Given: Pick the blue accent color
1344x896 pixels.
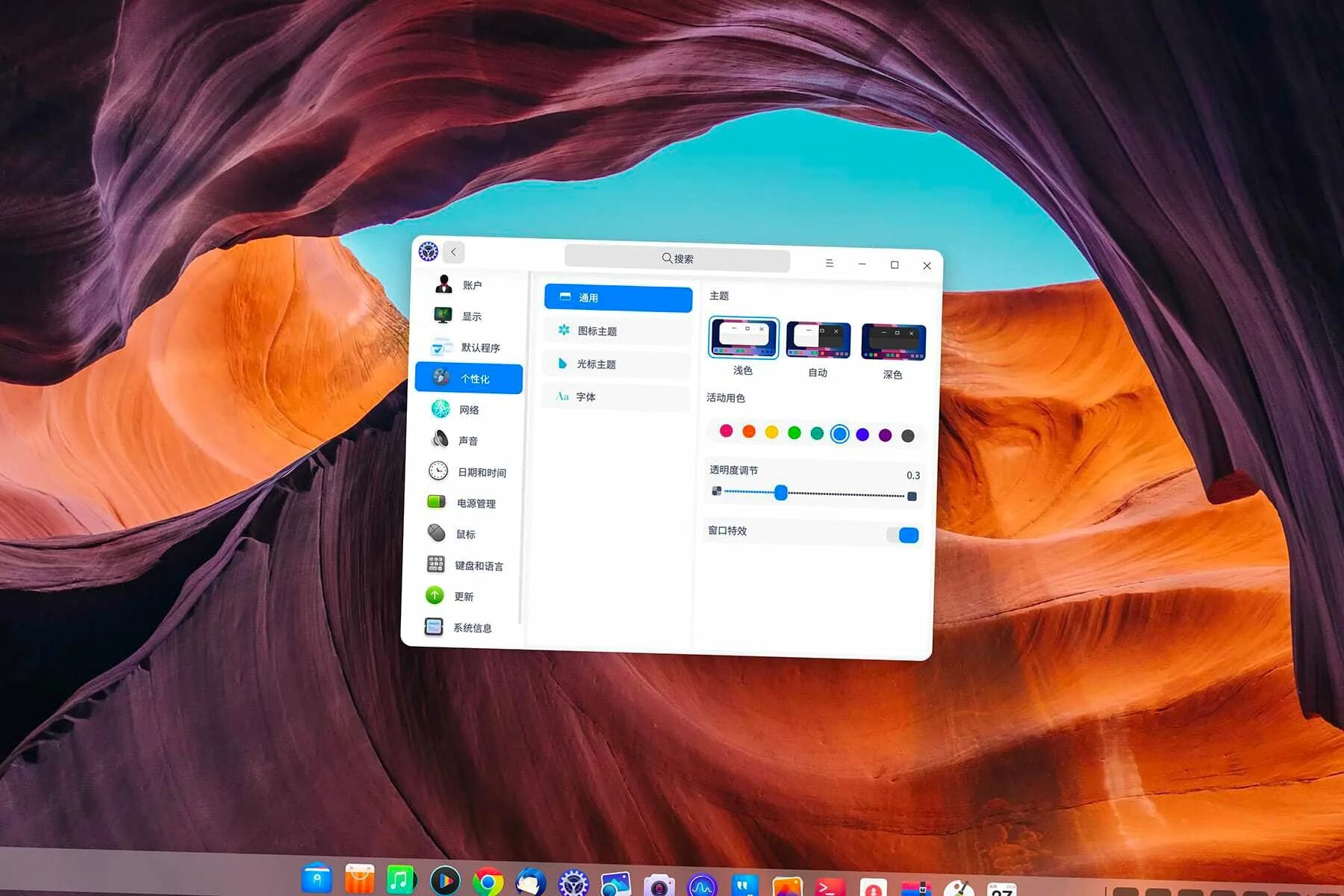Looking at the screenshot, I should pos(840,434).
